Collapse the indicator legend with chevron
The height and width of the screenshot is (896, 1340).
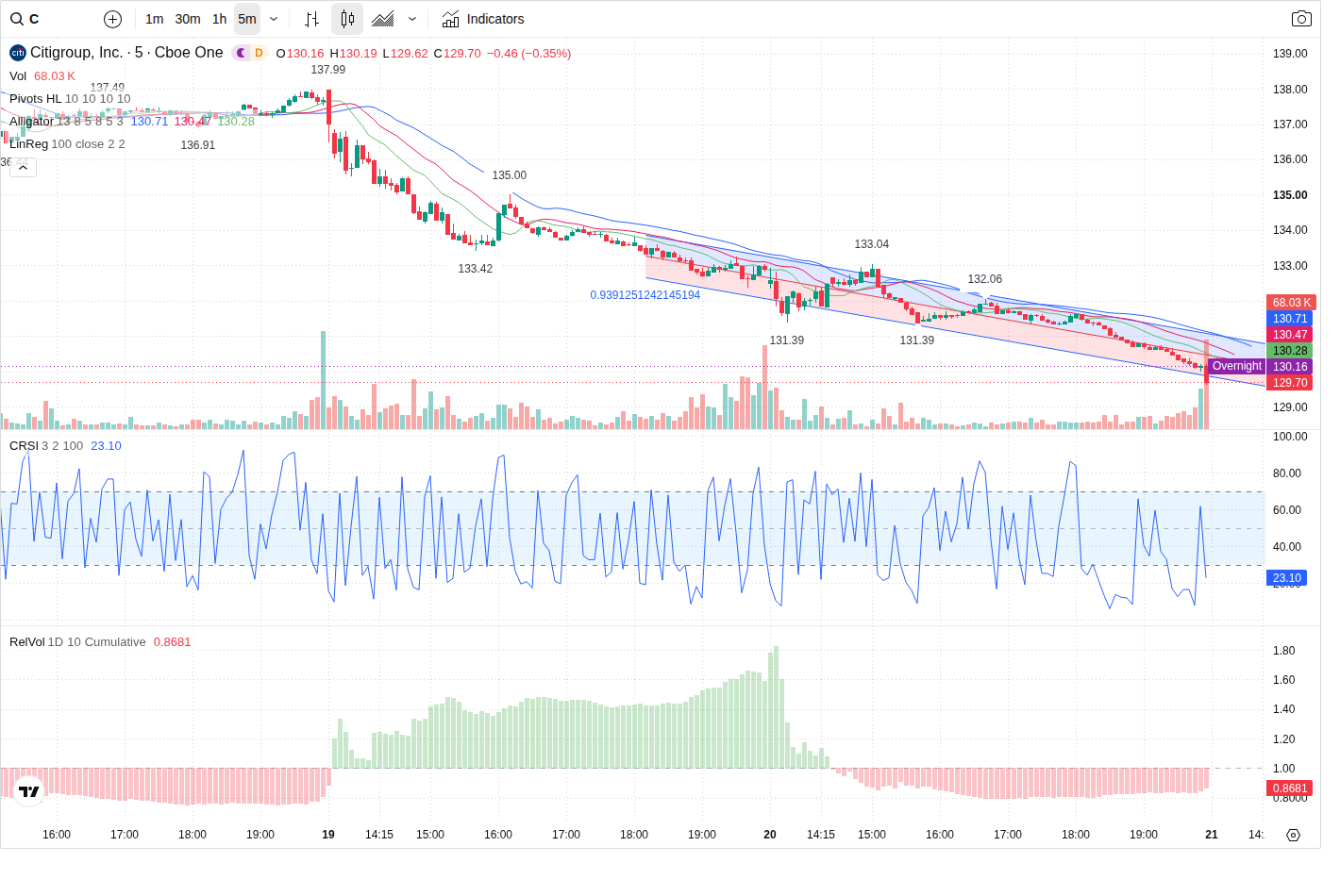[23, 167]
